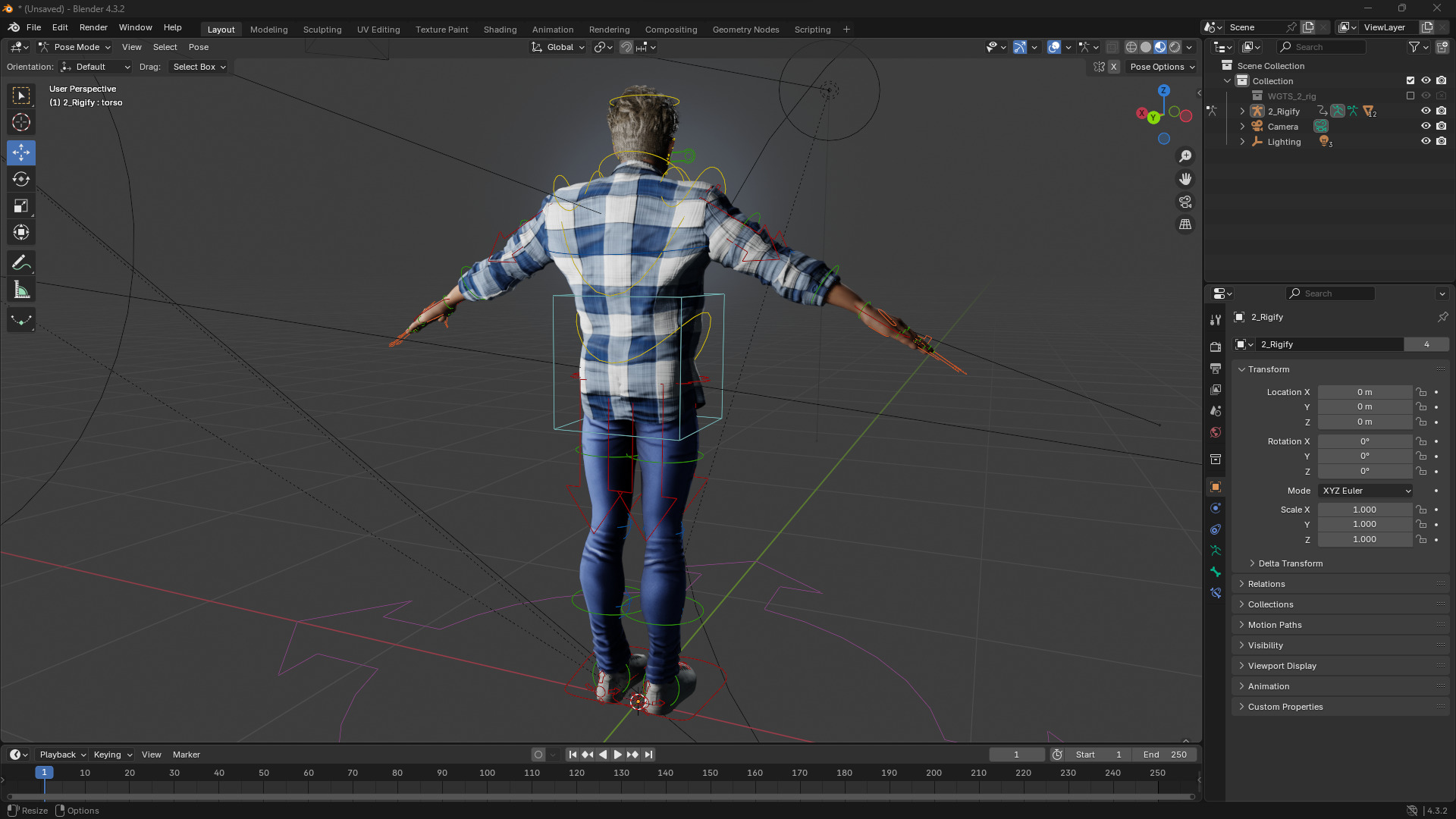Select the Rotate tool in toolbar
Viewport: 1456px width, 819px height.
point(21,179)
